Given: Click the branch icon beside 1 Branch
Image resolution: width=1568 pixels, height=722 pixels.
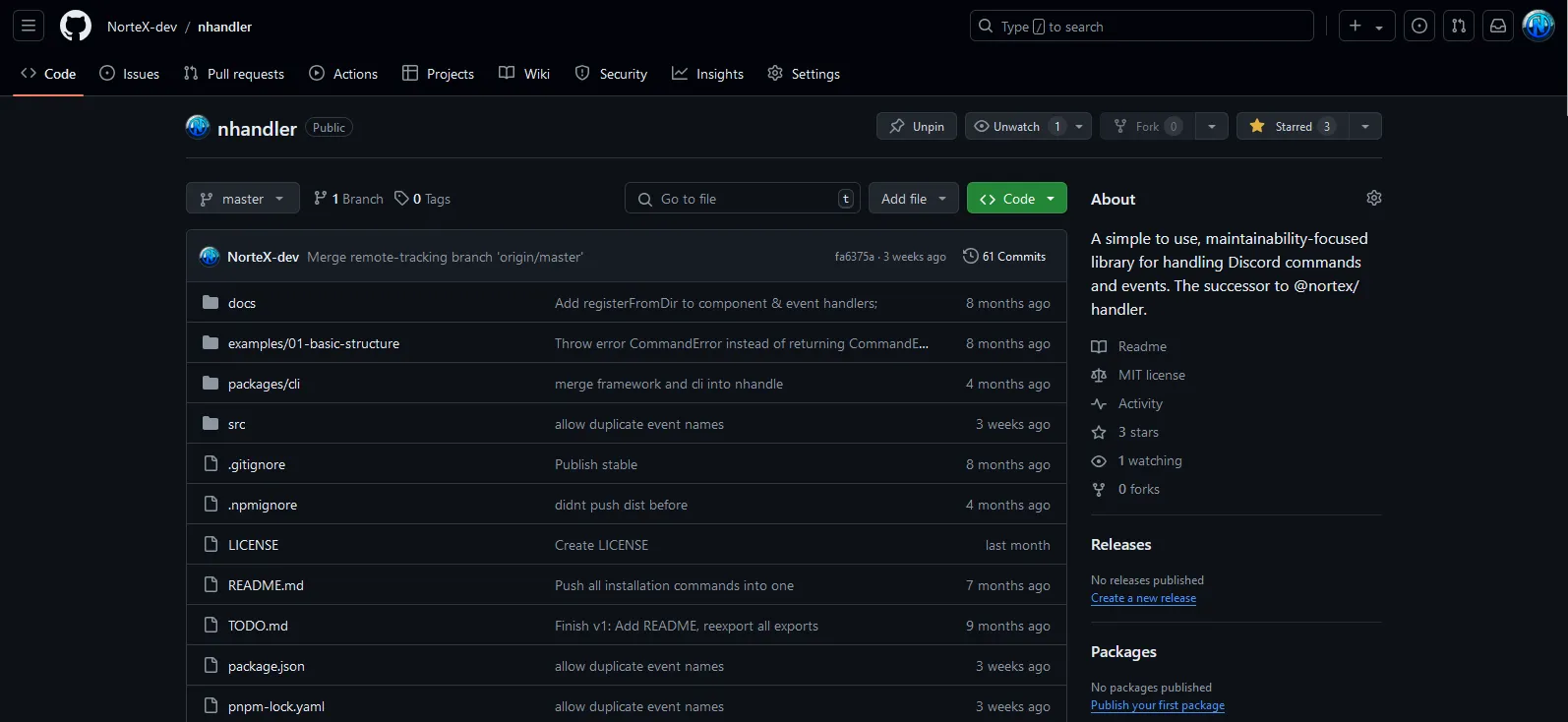Looking at the screenshot, I should click(x=321, y=198).
